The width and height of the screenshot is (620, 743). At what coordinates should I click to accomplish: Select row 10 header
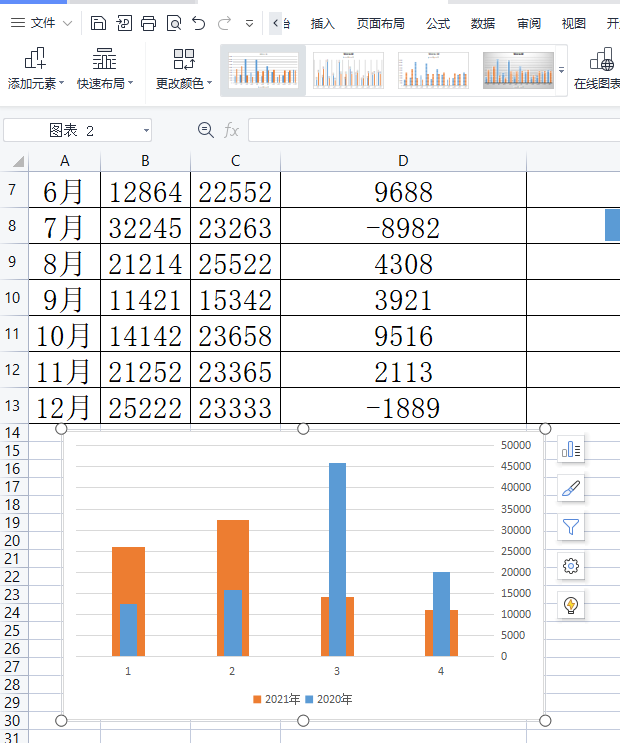pos(12,298)
